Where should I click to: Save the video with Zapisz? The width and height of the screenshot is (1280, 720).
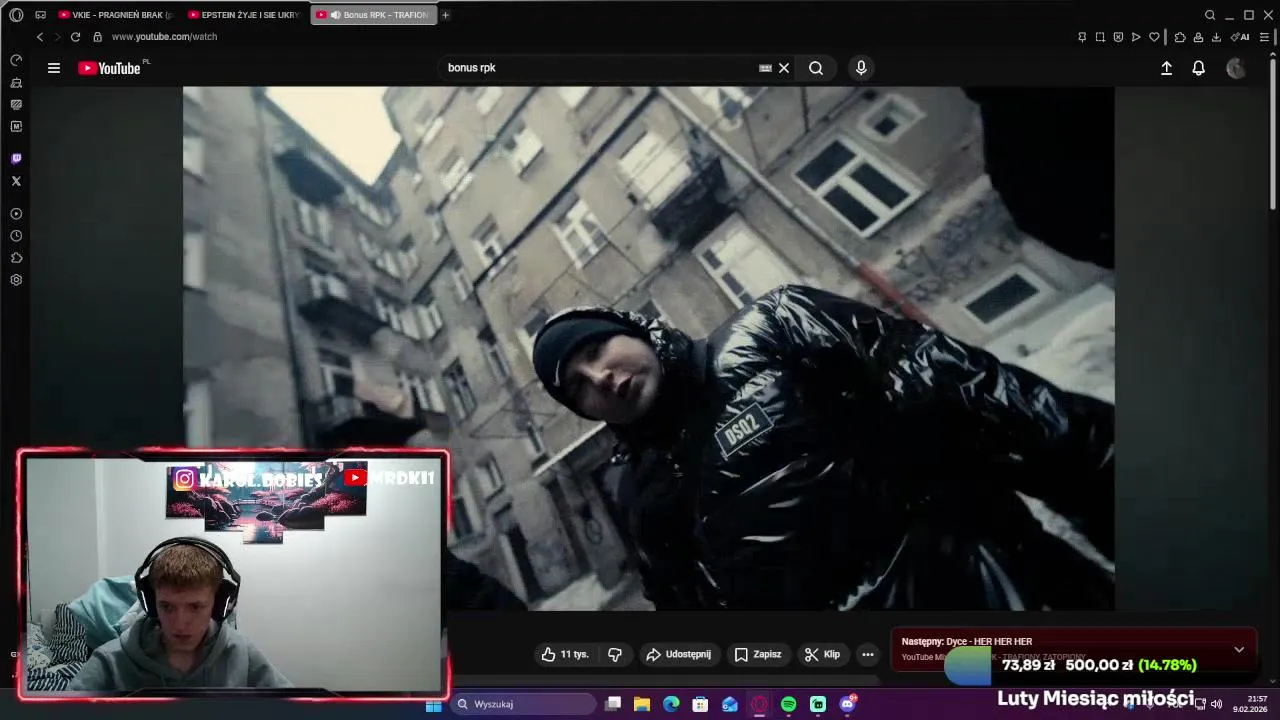click(x=758, y=654)
